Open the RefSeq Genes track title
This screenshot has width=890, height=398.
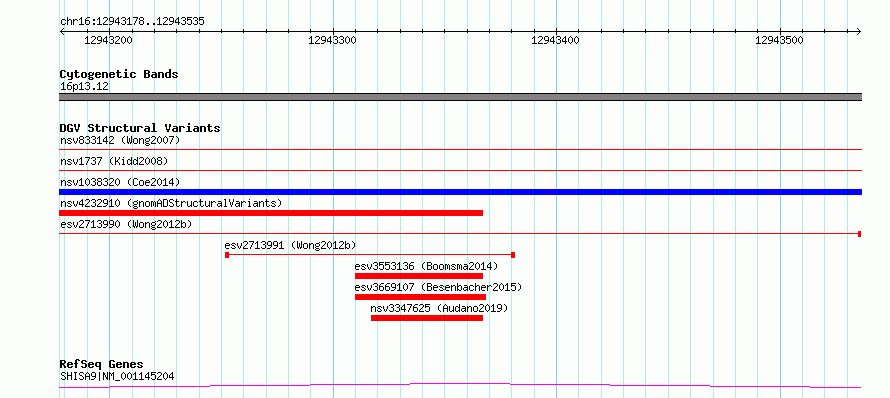tap(102, 364)
